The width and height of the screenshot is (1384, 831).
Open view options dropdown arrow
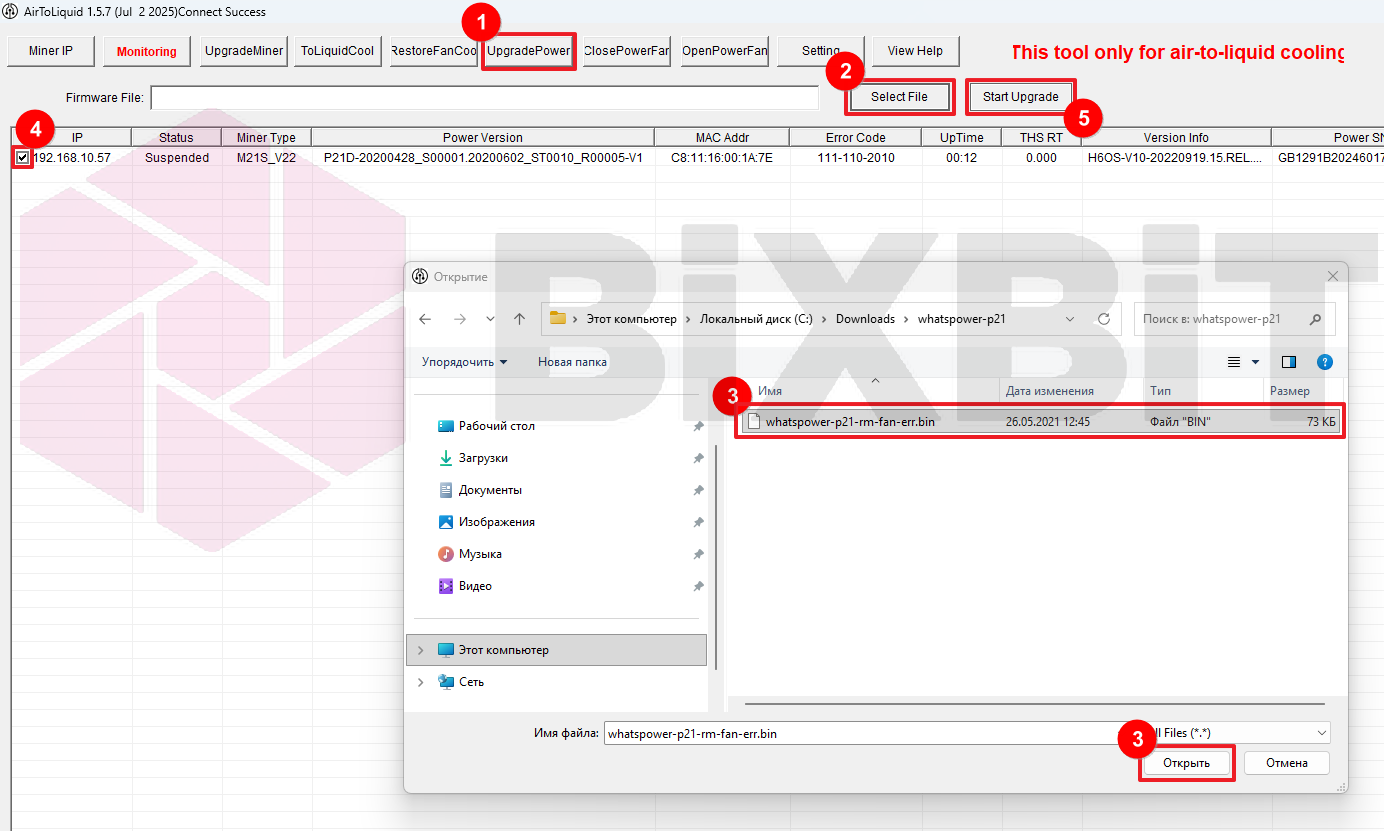pyautogui.click(x=1255, y=362)
